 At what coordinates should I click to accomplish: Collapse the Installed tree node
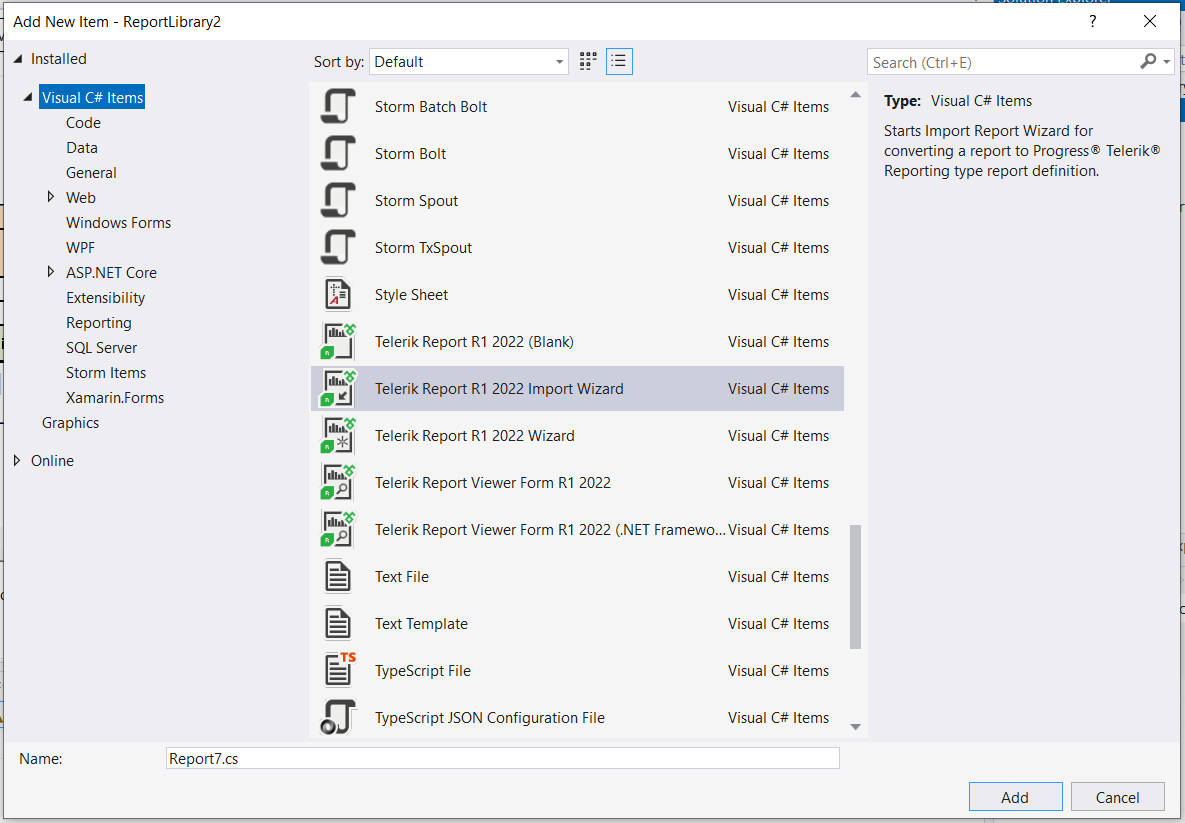click(x=17, y=59)
